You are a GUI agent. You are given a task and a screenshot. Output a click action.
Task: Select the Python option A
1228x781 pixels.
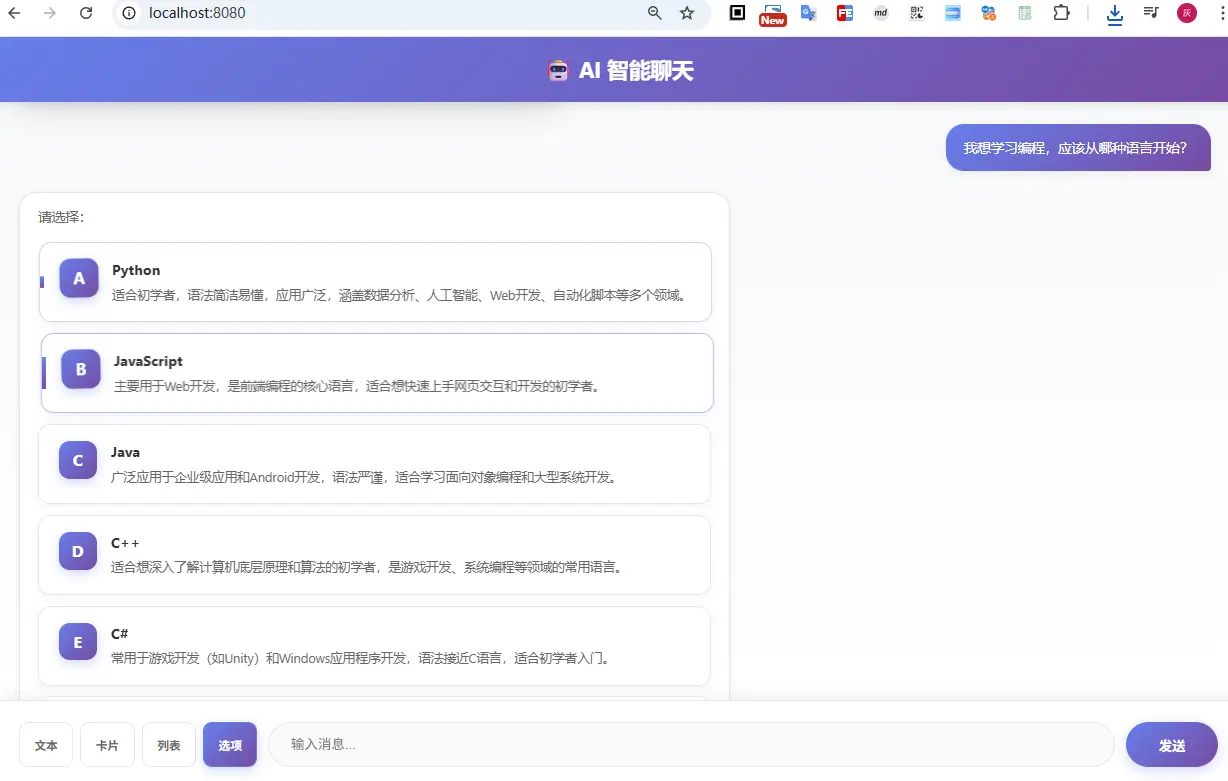(x=375, y=281)
